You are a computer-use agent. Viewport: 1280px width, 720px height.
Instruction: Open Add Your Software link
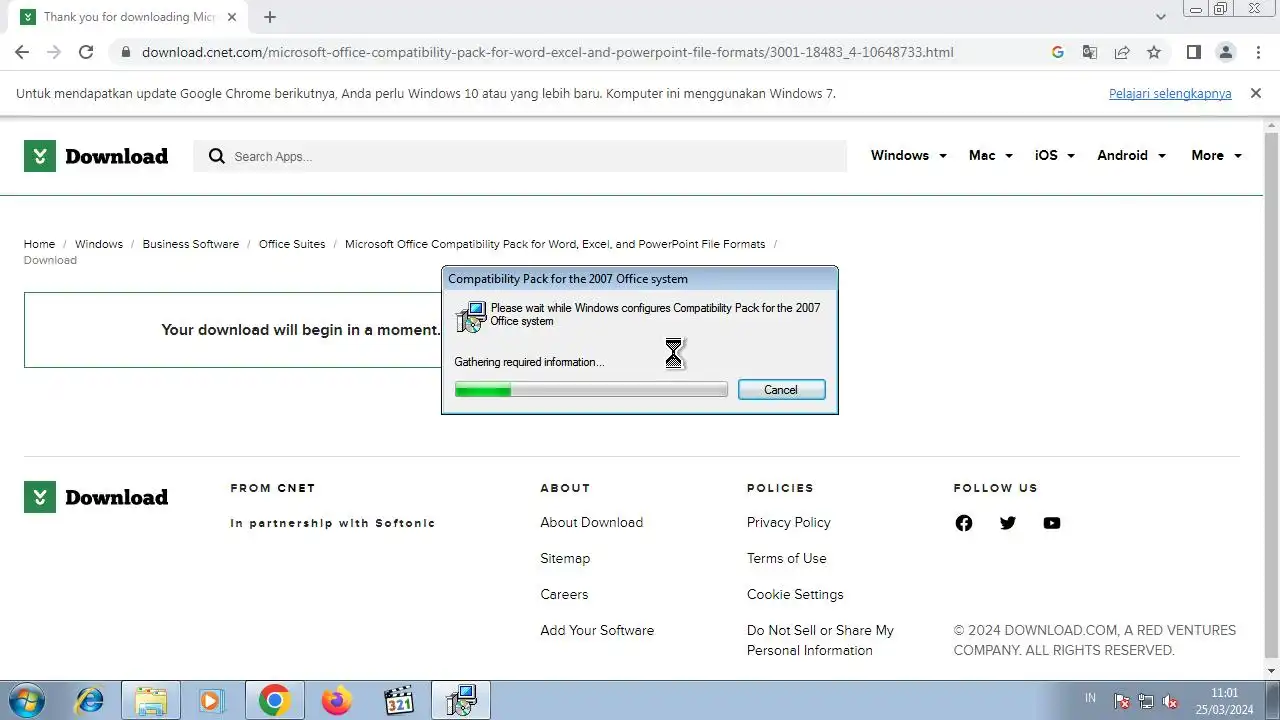tap(597, 630)
